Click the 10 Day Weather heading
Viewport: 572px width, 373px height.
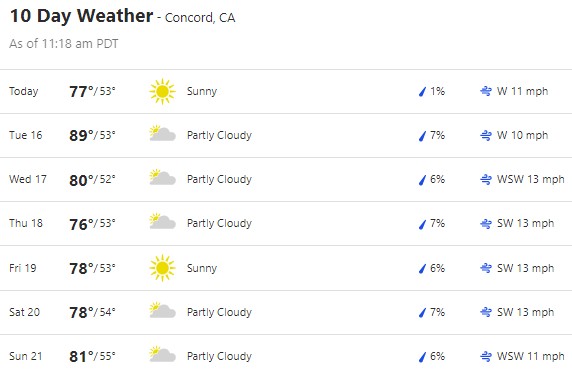(x=81, y=16)
